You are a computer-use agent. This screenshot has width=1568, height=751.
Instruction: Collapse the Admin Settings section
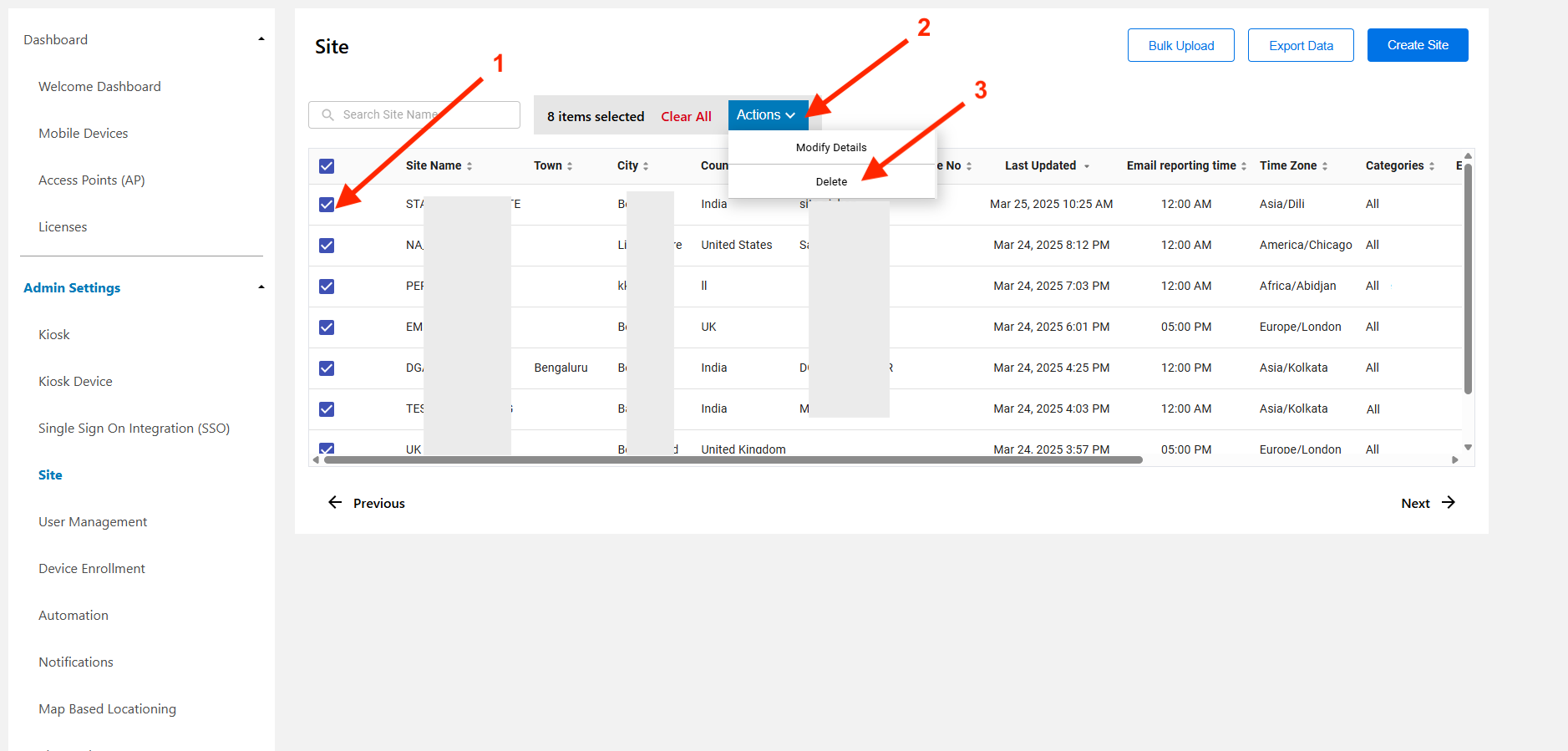tap(261, 287)
